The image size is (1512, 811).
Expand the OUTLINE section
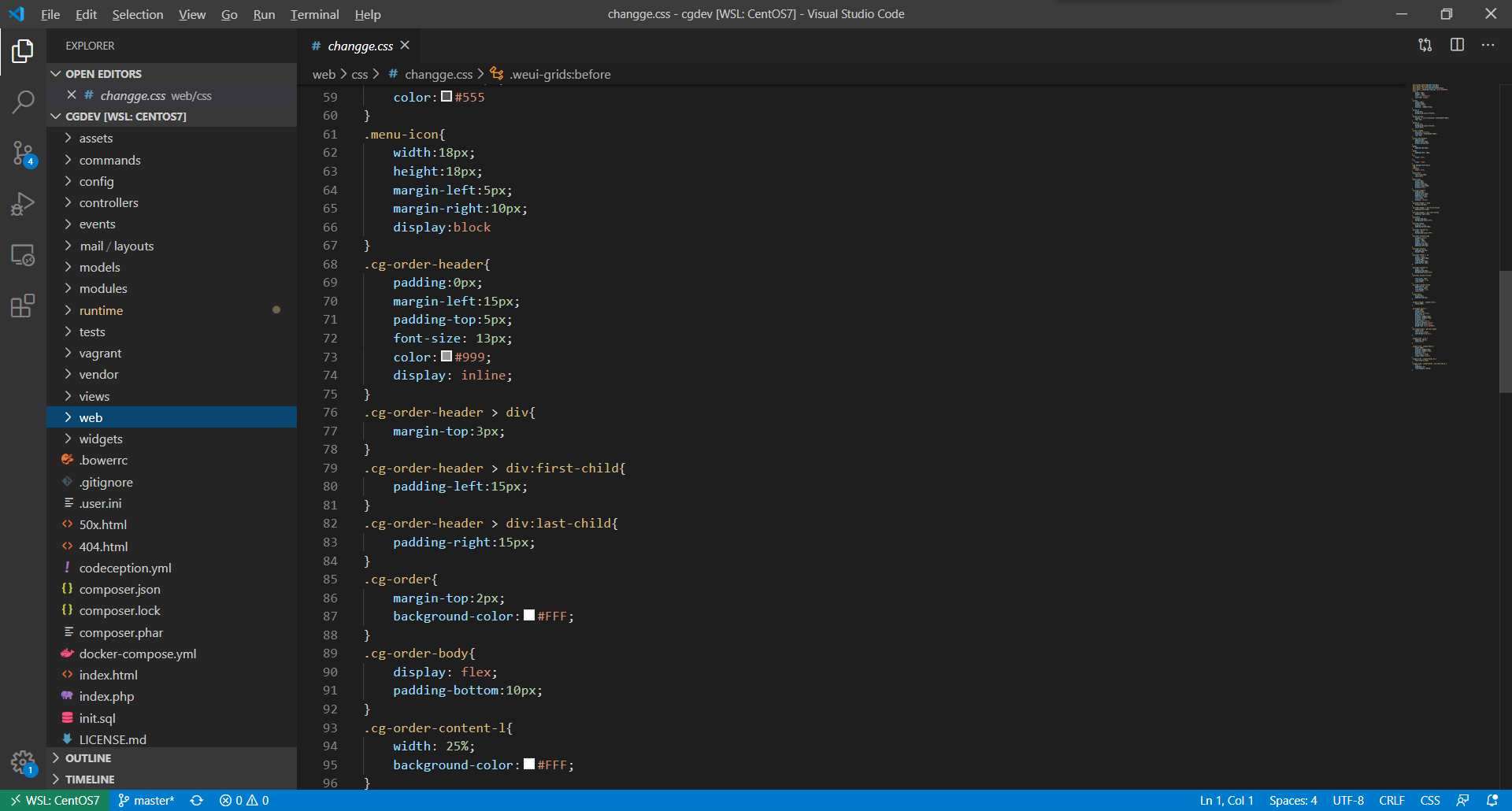(88, 758)
